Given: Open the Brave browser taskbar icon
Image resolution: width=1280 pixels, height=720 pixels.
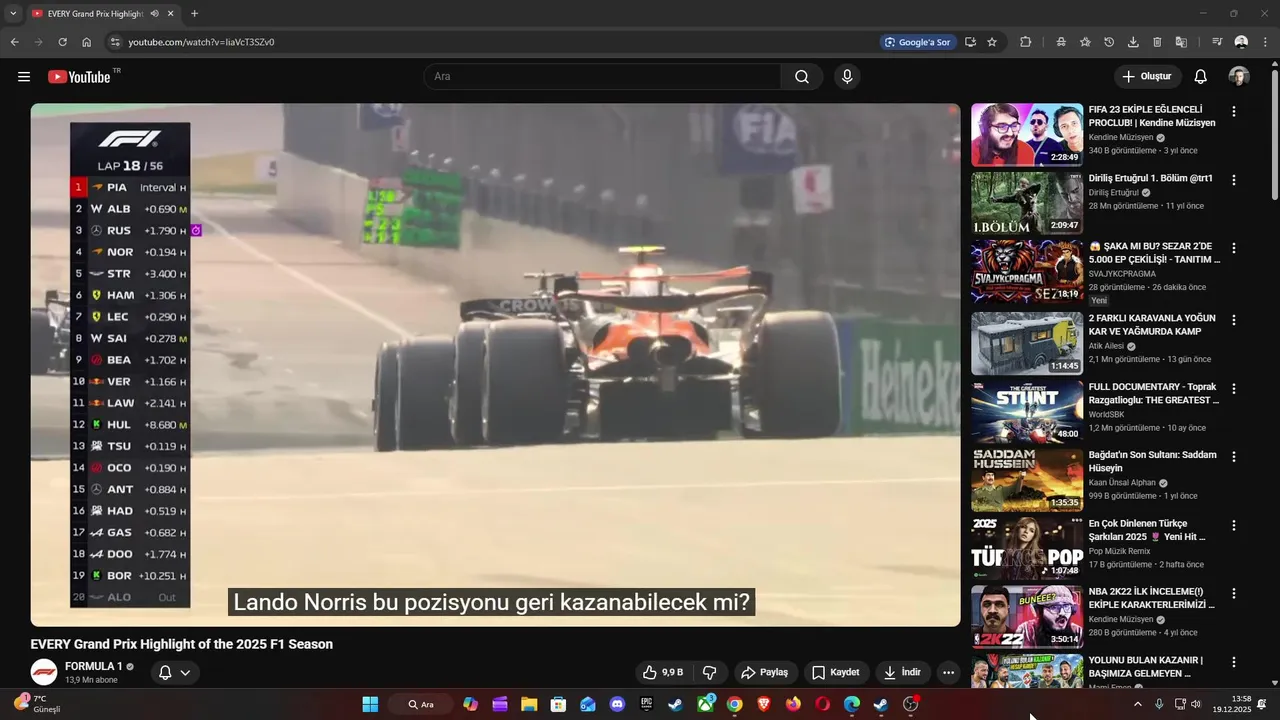Looking at the screenshot, I should coord(764,704).
